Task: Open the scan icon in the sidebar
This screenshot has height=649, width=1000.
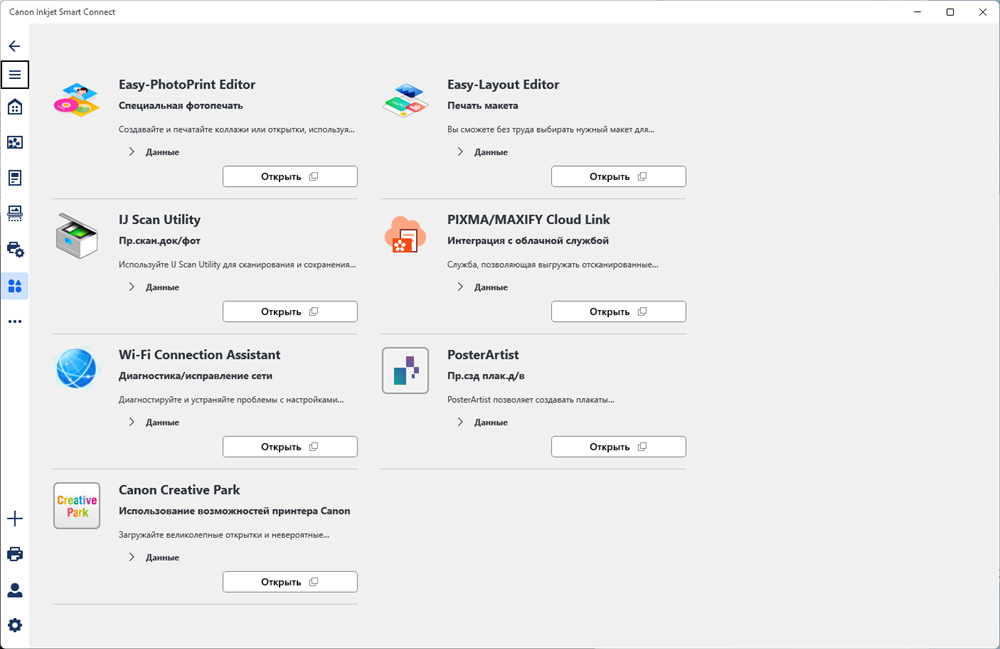Action: (x=15, y=214)
